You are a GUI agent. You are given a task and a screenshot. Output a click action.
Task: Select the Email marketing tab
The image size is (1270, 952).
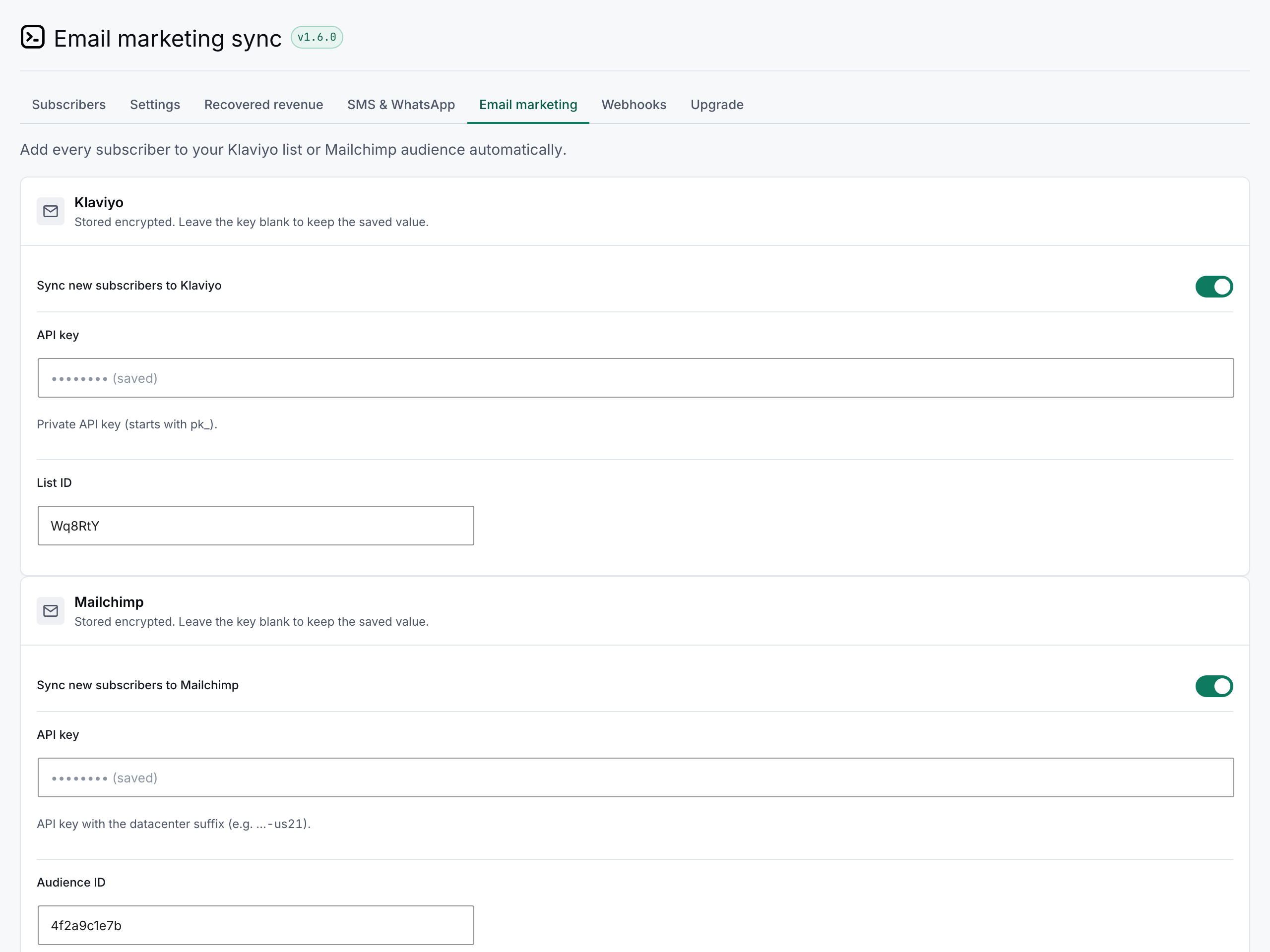528,105
